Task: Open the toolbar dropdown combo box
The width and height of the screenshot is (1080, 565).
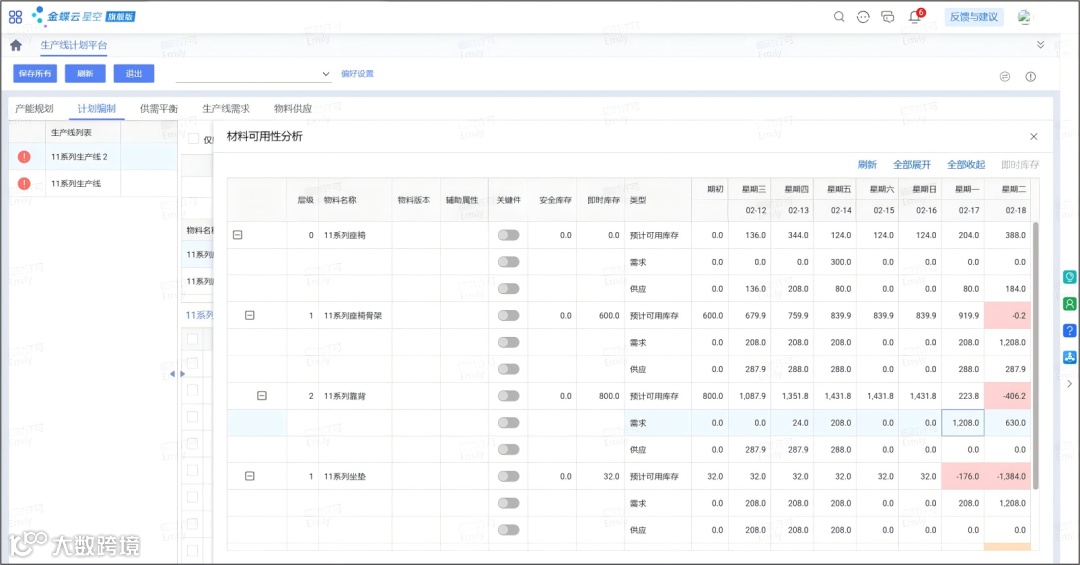Action: point(253,74)
